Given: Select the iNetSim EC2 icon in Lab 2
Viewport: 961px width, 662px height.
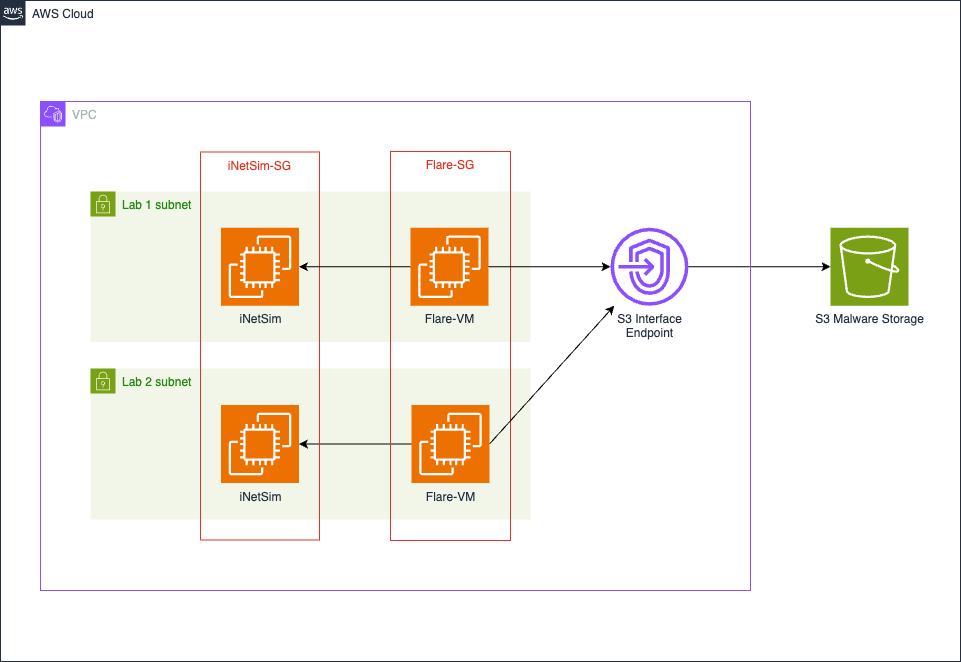Looking at the screenshot, I should click(x=260, y=444).
